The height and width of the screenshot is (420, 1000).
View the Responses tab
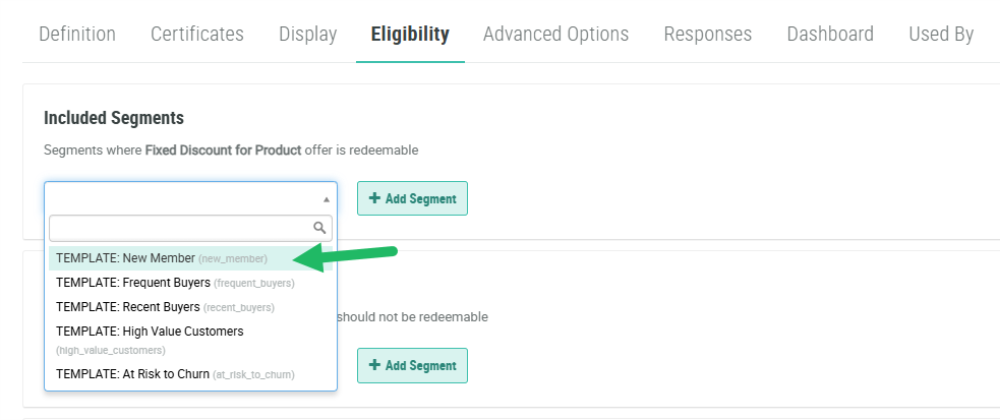[x=708, y=34]
